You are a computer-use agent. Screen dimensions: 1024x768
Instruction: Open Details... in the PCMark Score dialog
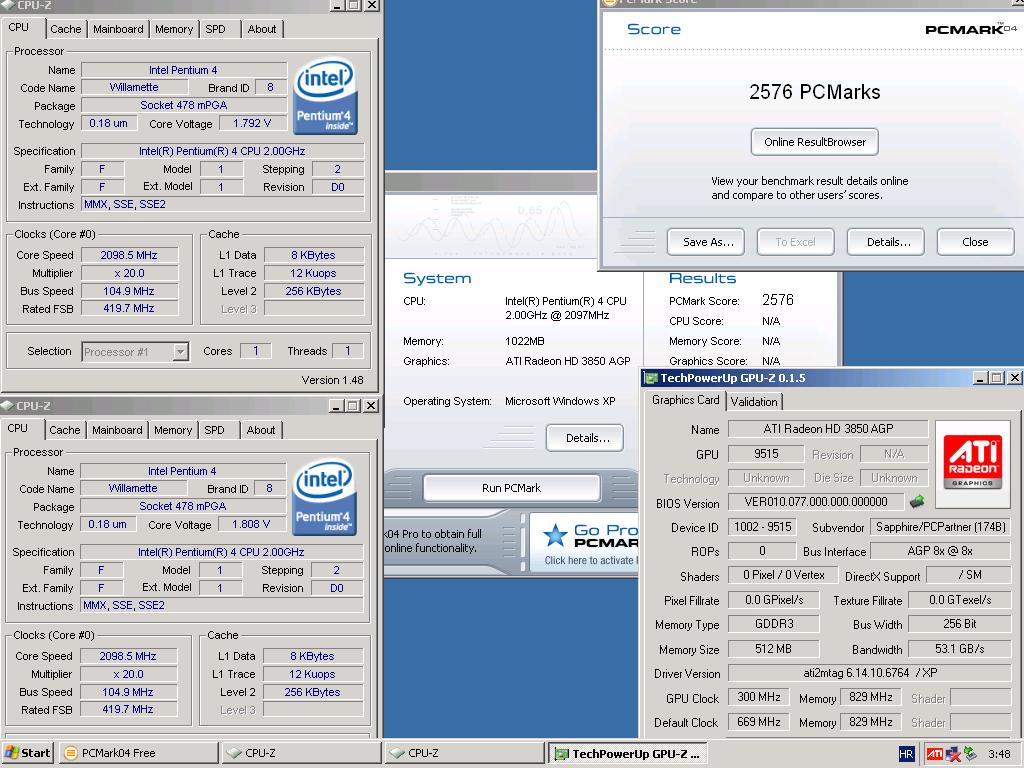coord(888,242)
